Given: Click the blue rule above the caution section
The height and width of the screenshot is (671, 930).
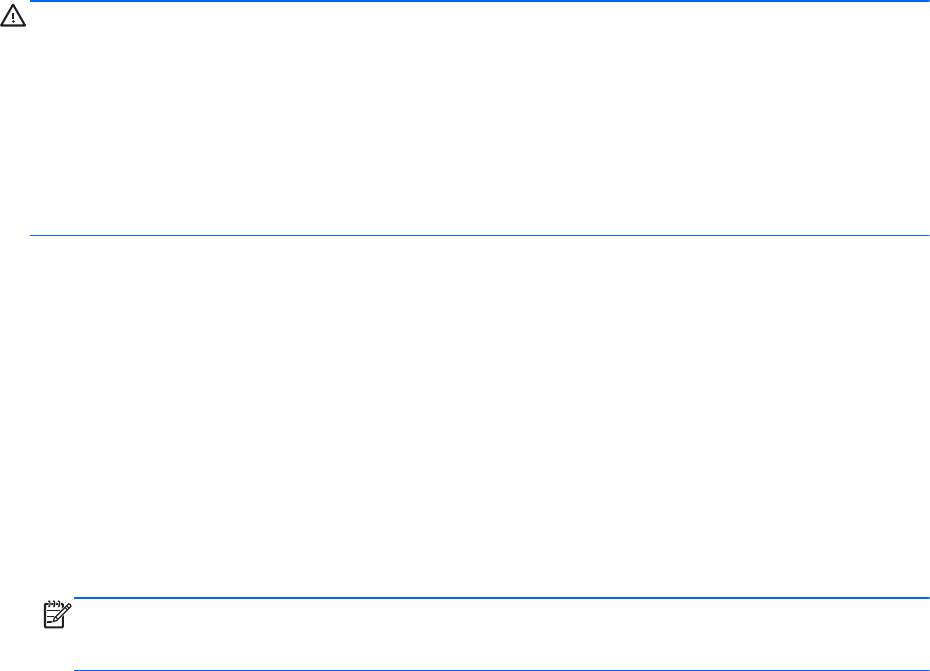Looking at the screenshot, I should [x=478, y=2].
